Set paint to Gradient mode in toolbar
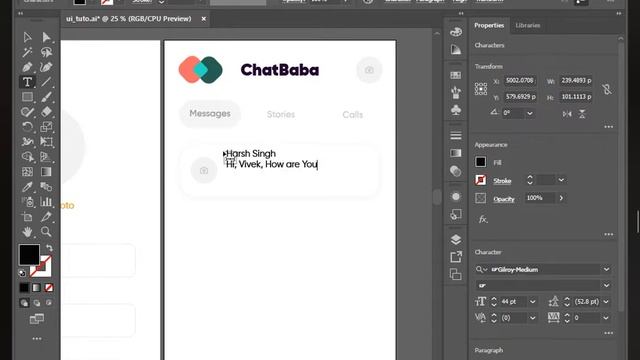640x360 pixels. tap(37, 288)
